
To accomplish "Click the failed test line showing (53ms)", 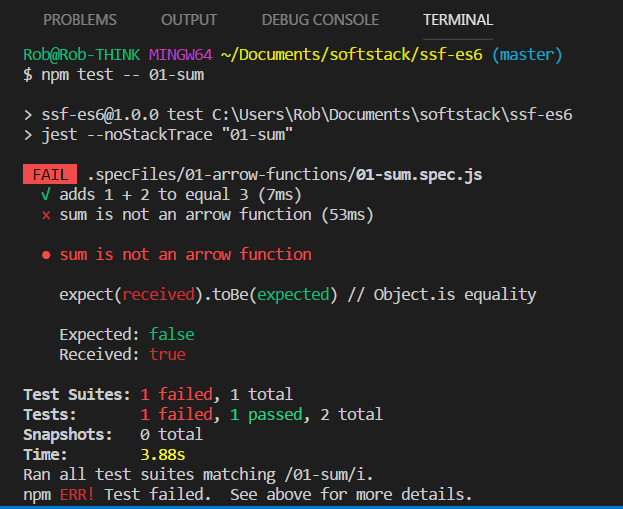I will tap(207, 215).
